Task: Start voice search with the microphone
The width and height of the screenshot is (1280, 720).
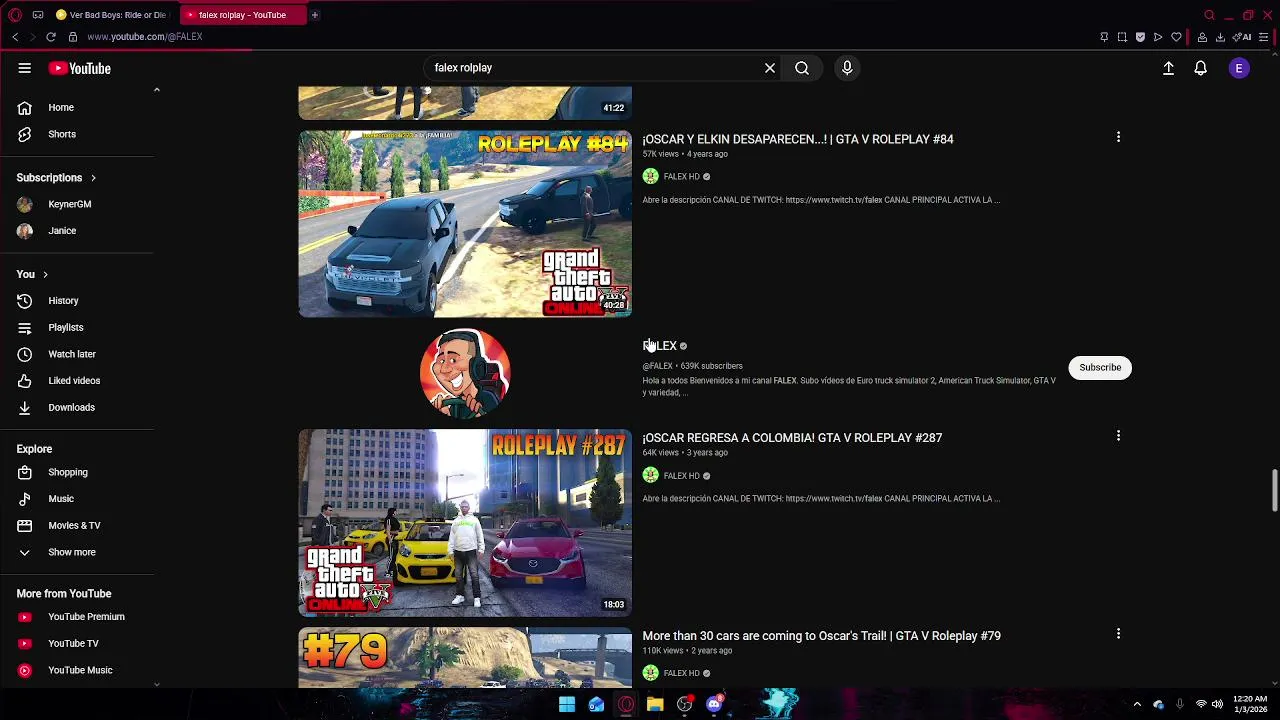Action: pos(847,68)
